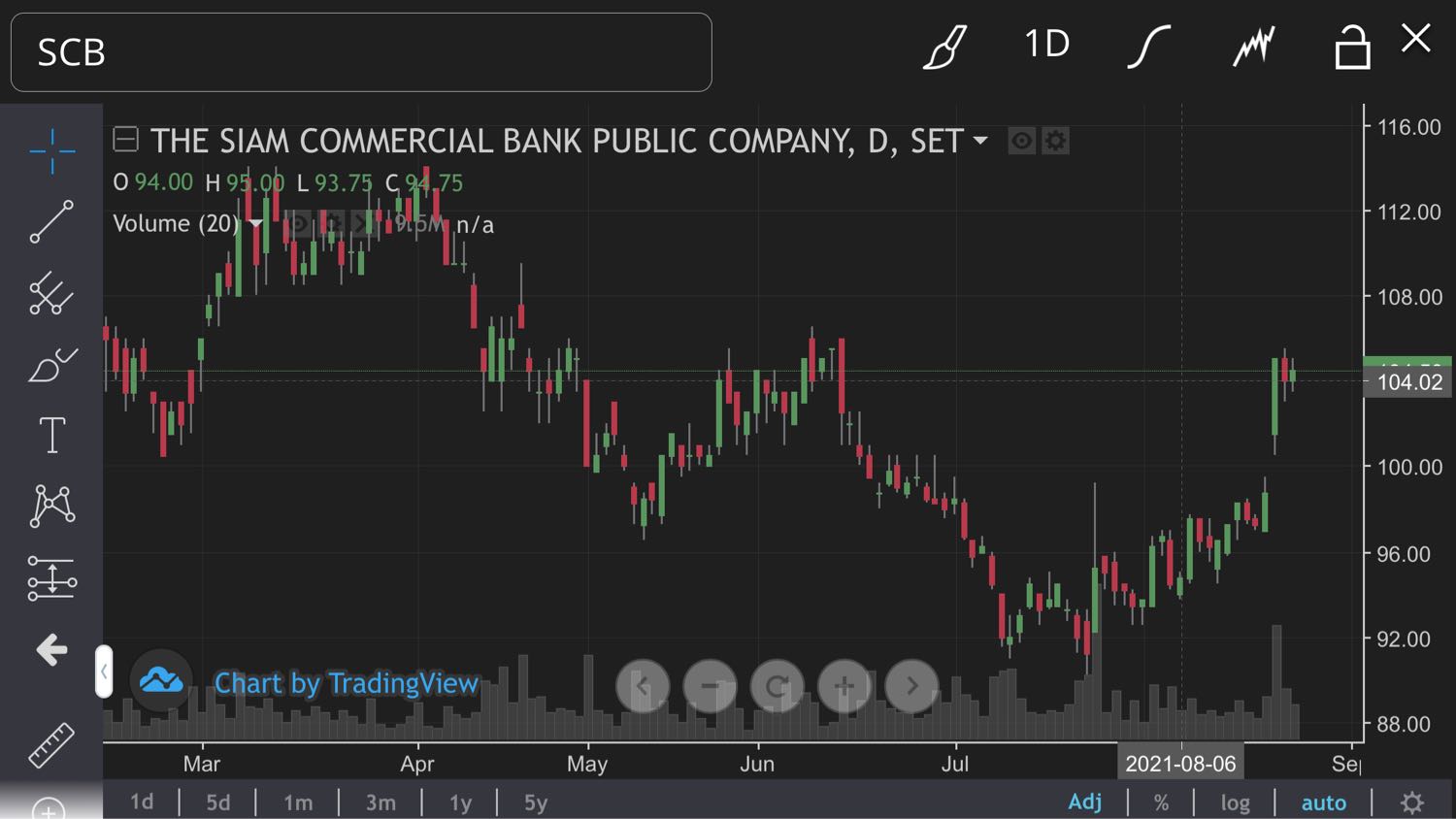
Task: Toggle the lock icon in top bar
Action: click(x=1352, y=47)
